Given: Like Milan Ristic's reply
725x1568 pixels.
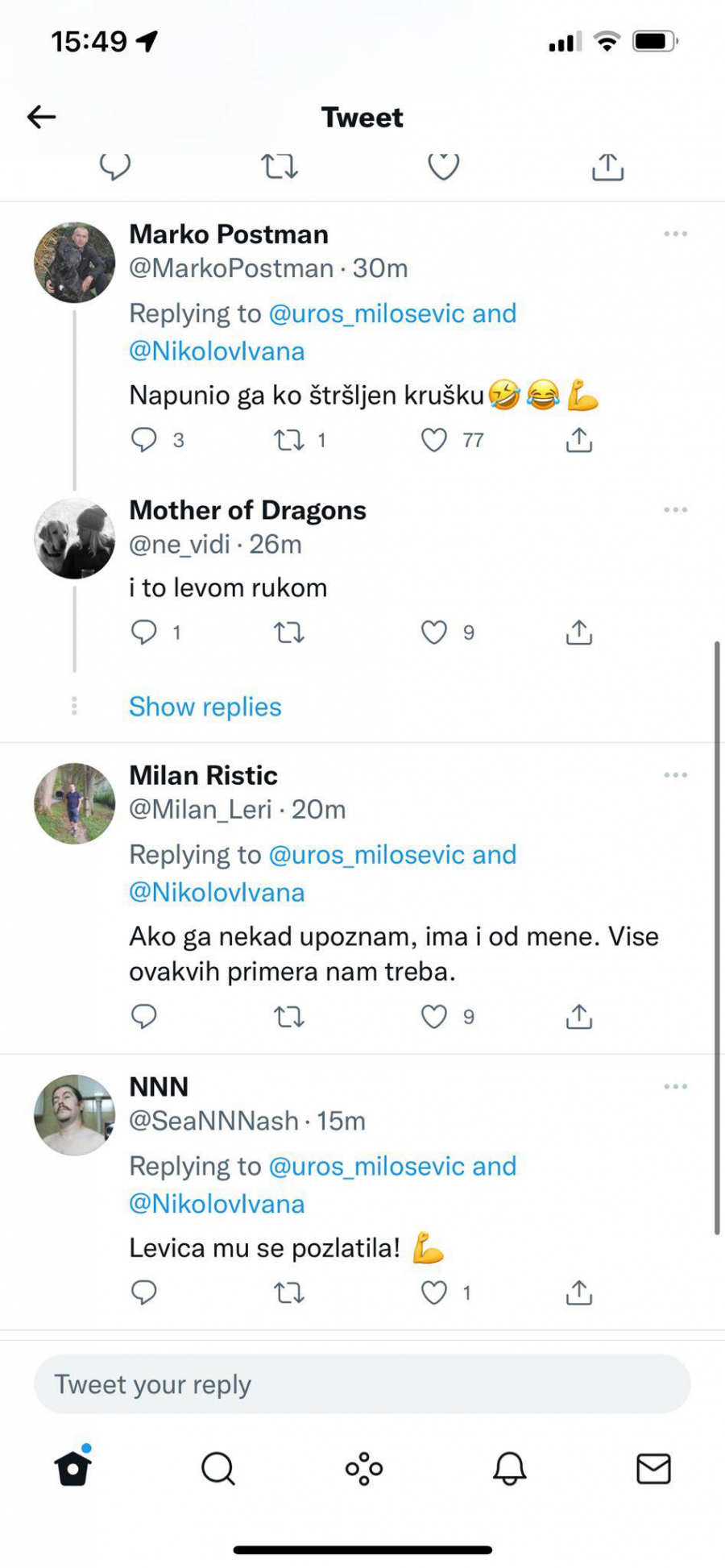Looking at the screenshot, I should 434,1017.
